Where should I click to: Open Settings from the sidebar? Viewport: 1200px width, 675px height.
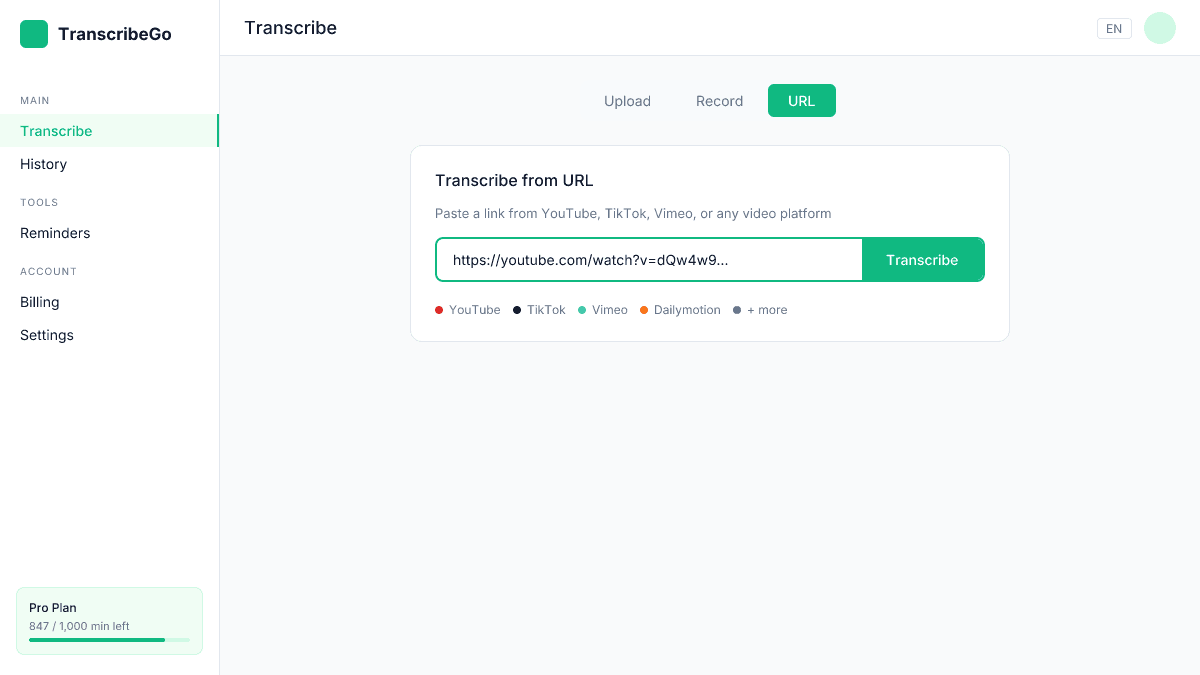pos(46,335)
